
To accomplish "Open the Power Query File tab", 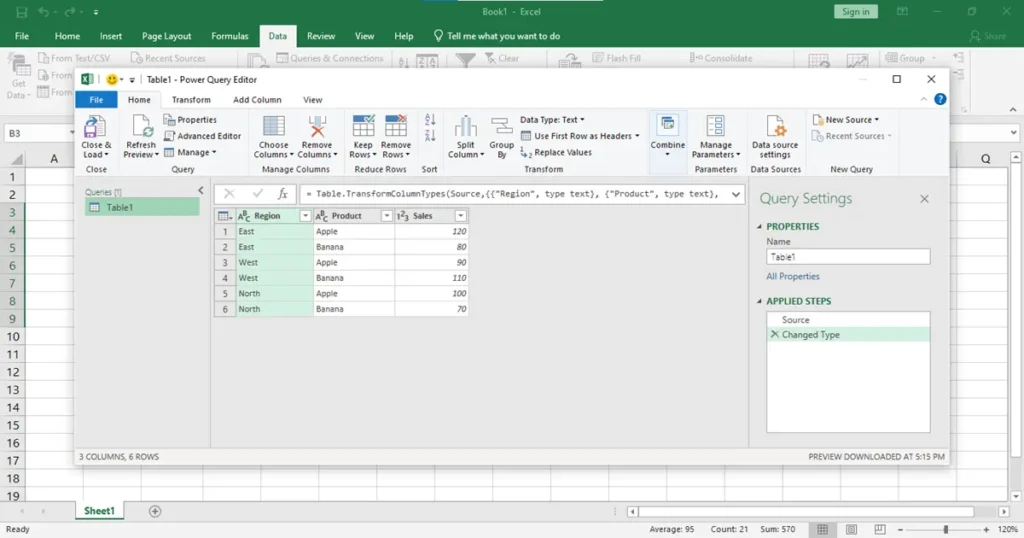I will (96, 100).
